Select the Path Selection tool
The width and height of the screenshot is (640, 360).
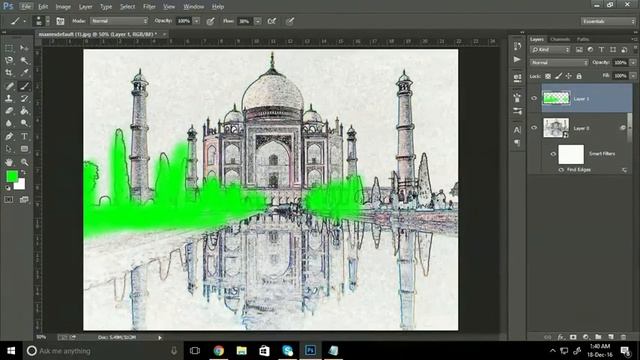9,149
